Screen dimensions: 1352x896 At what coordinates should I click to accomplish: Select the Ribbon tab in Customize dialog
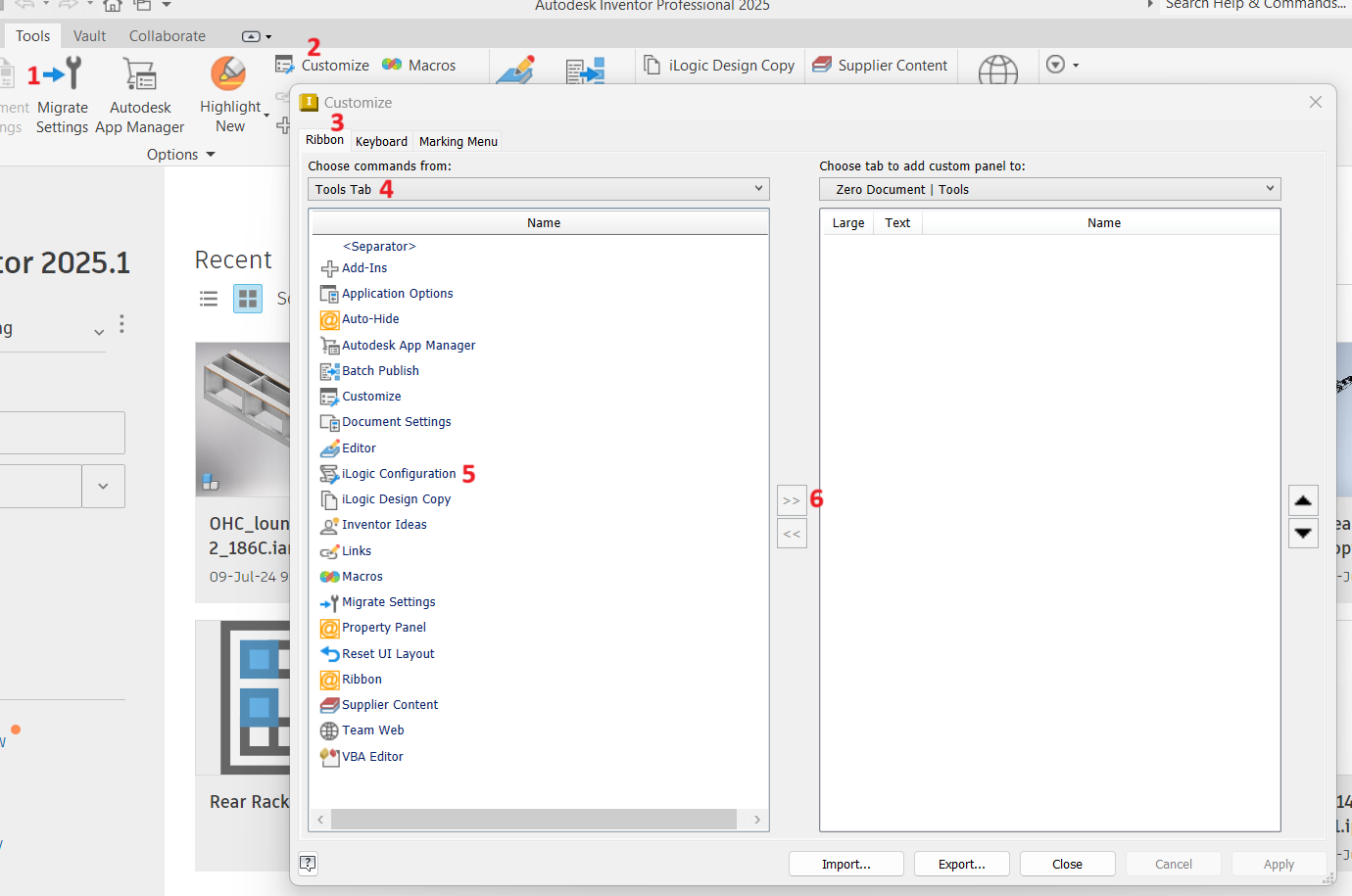click(324, 140)
